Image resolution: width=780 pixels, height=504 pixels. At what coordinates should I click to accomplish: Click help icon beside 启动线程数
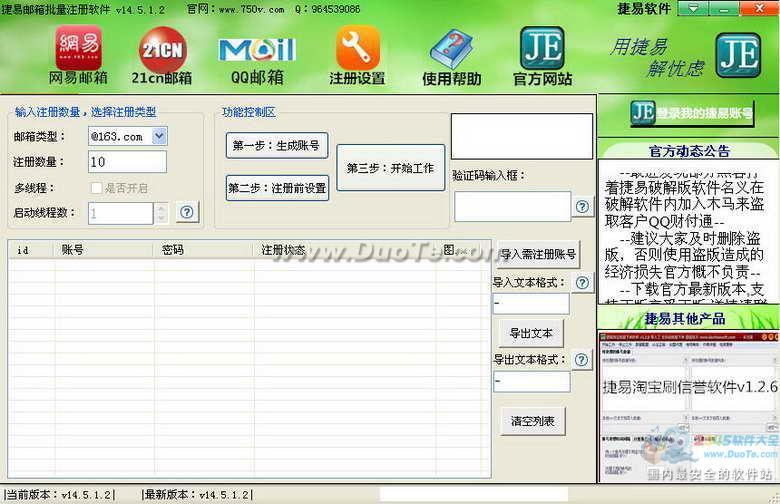[187, 212]
